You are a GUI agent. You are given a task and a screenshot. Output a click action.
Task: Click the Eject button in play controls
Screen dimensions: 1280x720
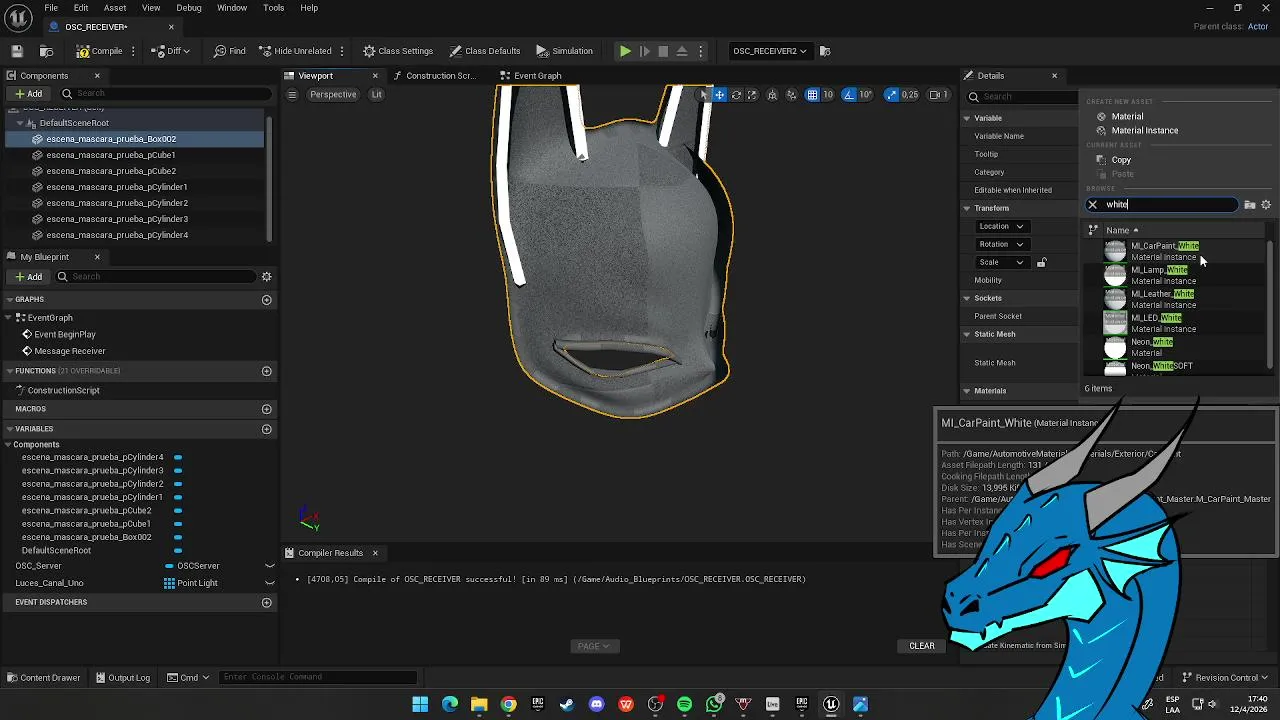pyautogui.click(x=682, y=51)
